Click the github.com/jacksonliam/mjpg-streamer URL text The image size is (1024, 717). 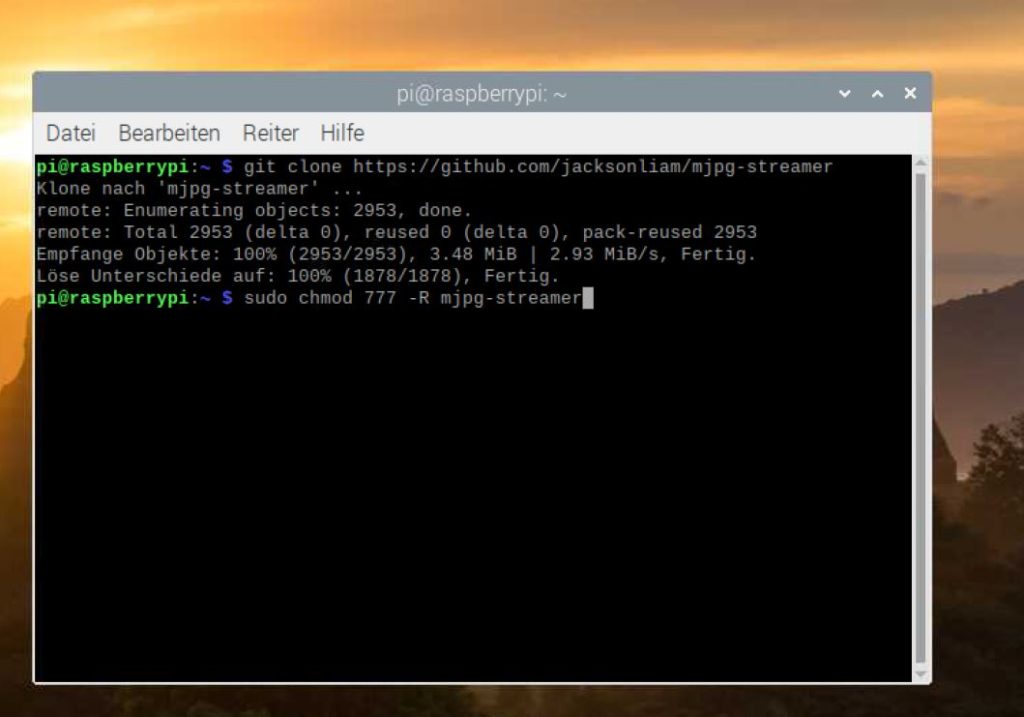point(593,167)
